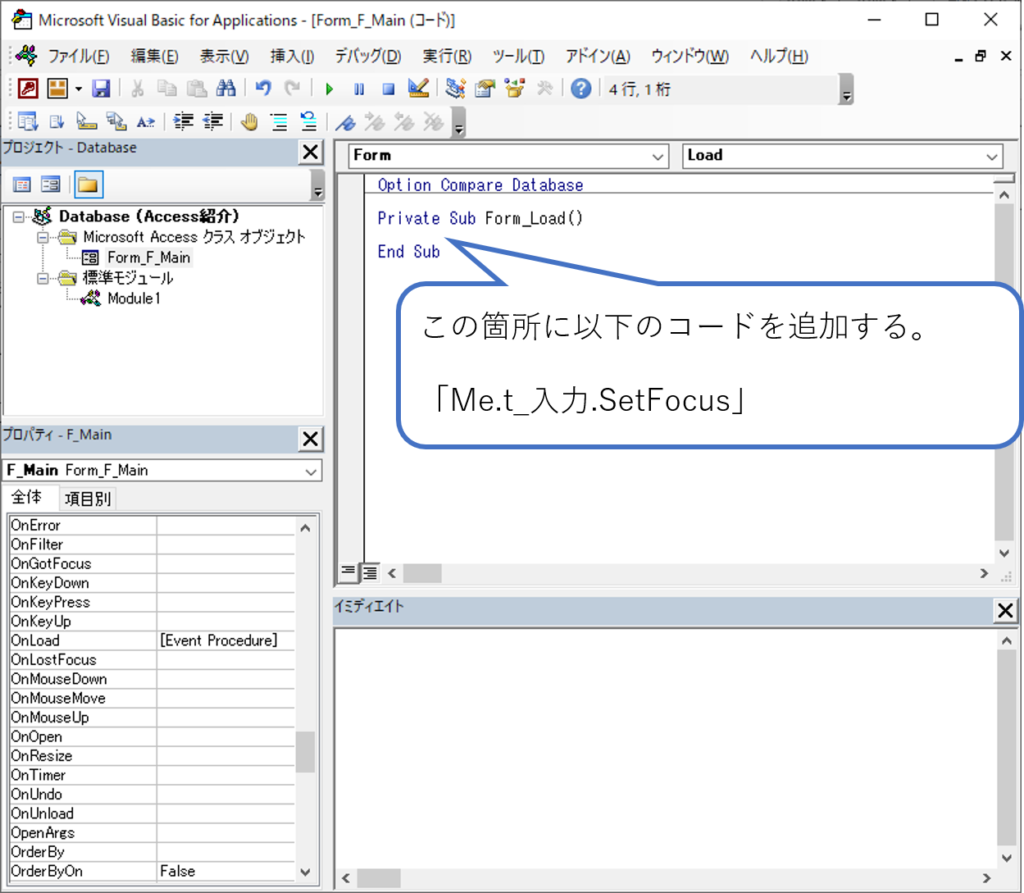The width and height of the screenshot is (1024, 893).
Task: Toggle breakpoint with the hand icon
Action: (x=249, y=122)
